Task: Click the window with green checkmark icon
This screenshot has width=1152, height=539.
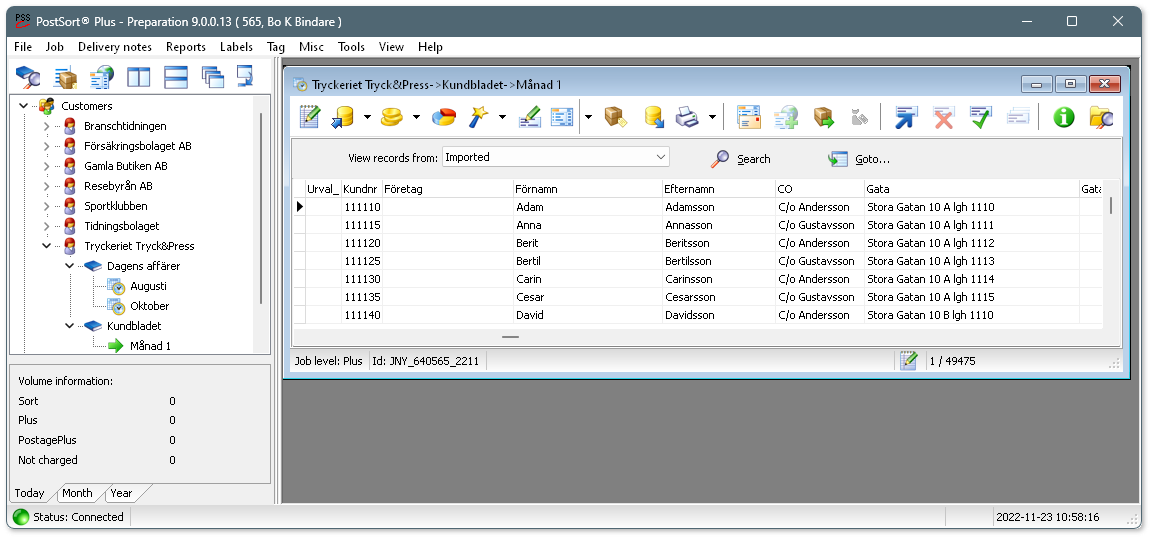Action: coord(980,117)
